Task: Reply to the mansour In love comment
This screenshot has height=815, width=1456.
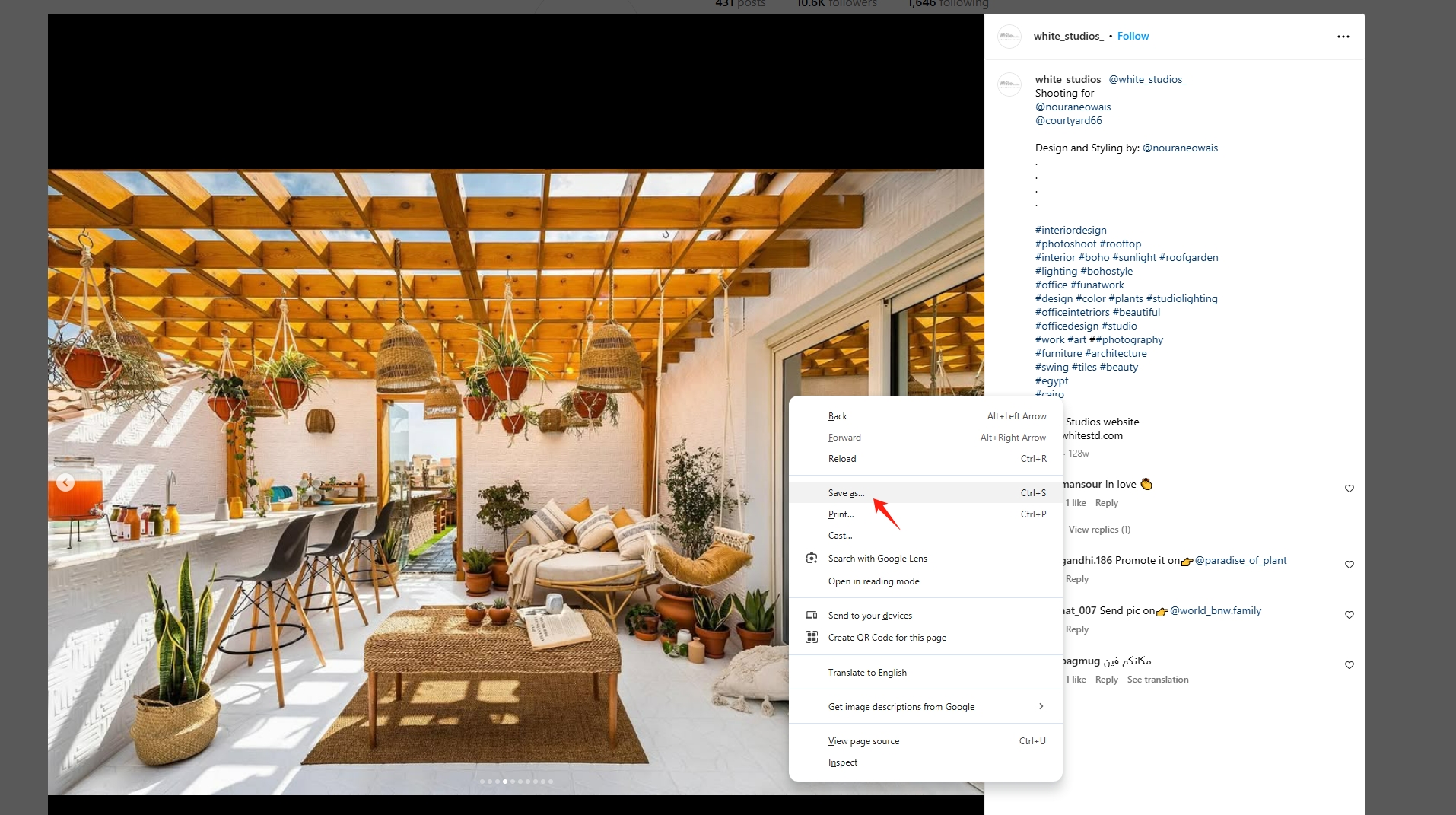Action: click(x=1106, y=503)
